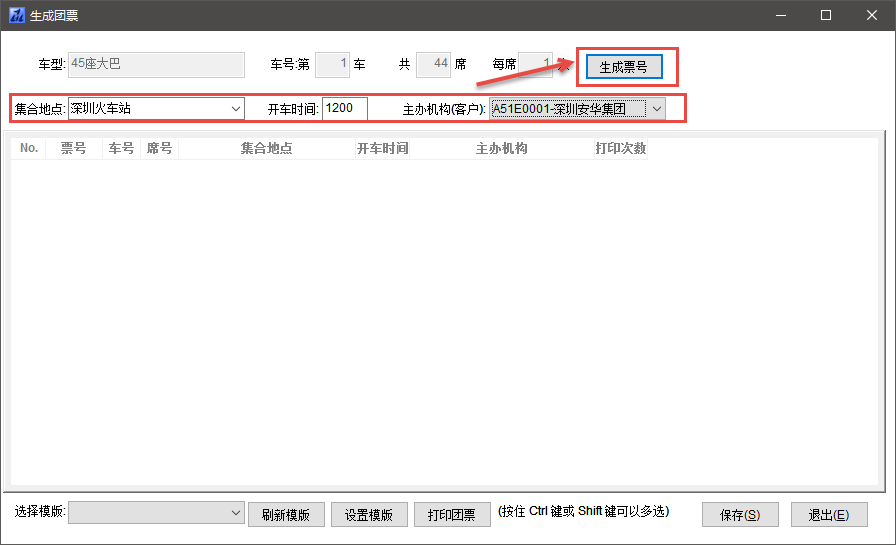Click the 生成团票 window app icon
The image size is (896, 545).
point(17,15)
